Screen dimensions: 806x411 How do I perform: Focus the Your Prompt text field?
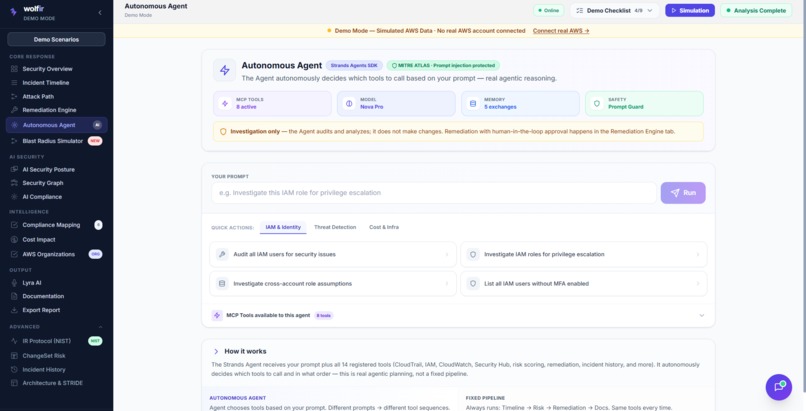coord(434,193)
